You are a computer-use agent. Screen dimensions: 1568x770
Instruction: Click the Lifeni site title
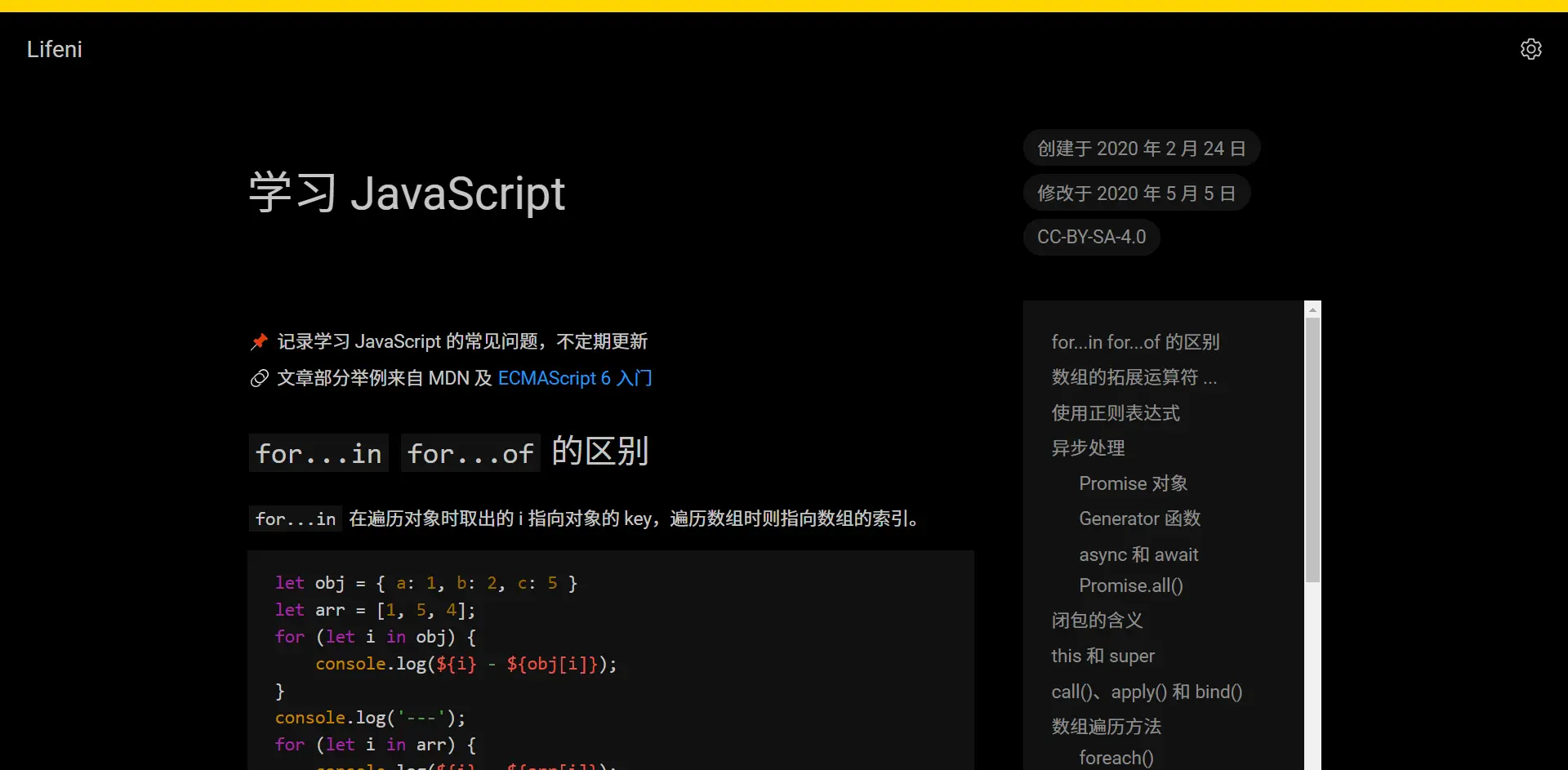[x=55, y=49]
